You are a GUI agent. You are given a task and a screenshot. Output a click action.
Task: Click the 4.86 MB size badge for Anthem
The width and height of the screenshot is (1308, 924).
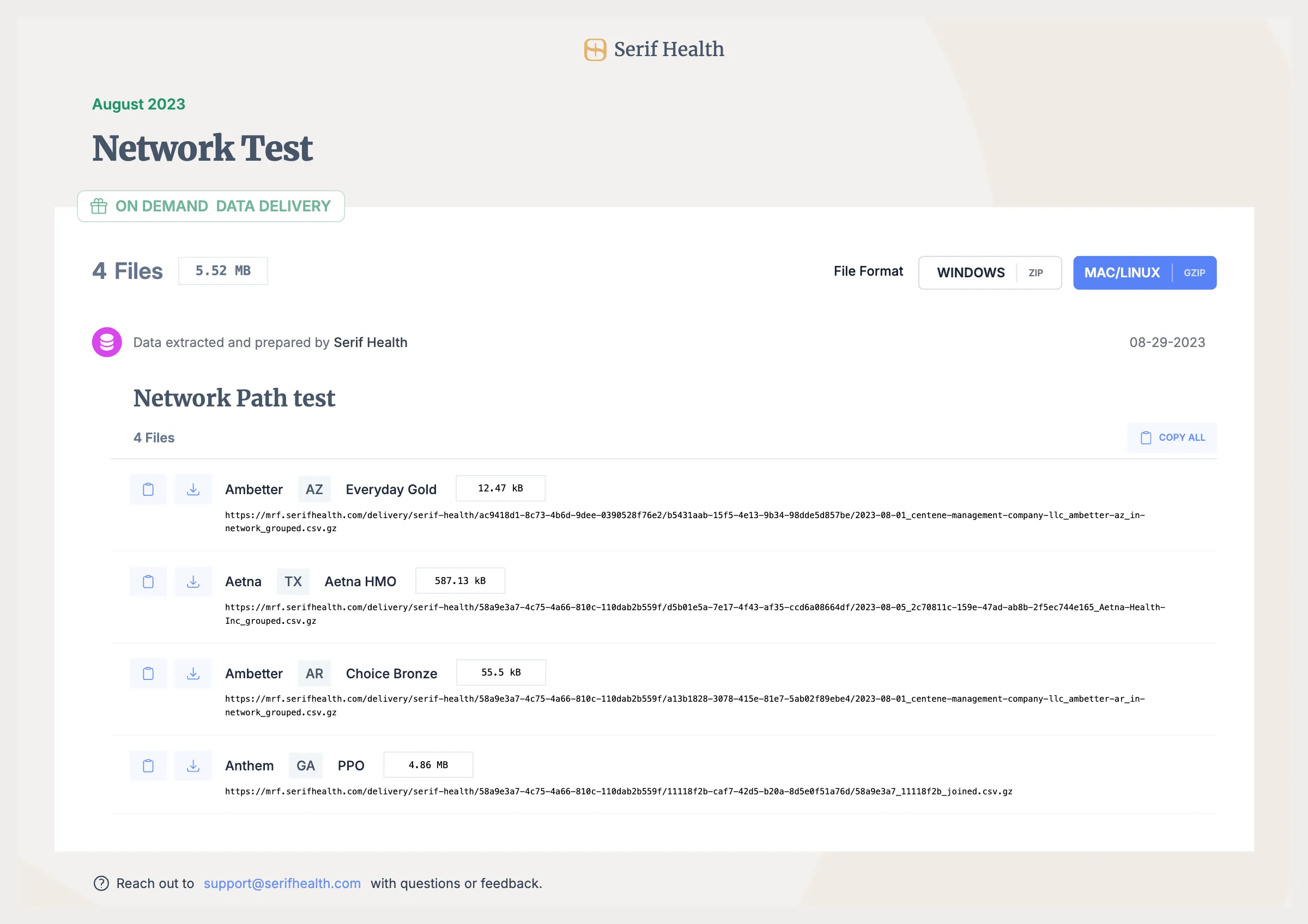[428, 764]
